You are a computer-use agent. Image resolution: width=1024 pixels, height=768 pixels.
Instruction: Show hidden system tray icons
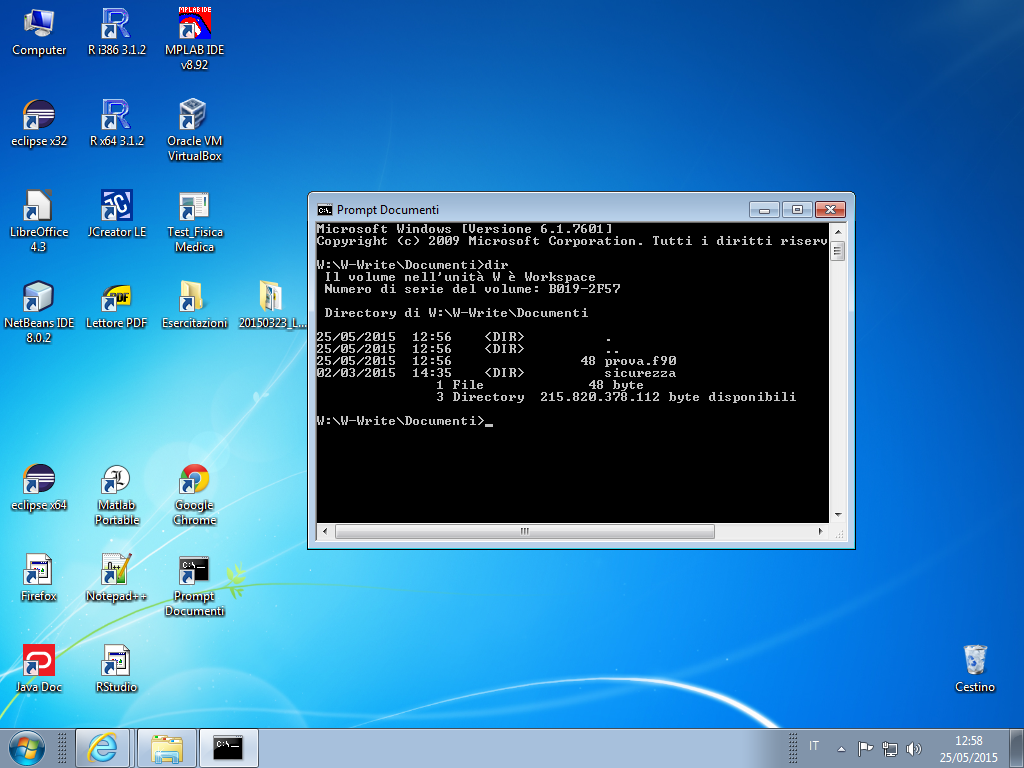pyautogui.click(x=841, y=748)
